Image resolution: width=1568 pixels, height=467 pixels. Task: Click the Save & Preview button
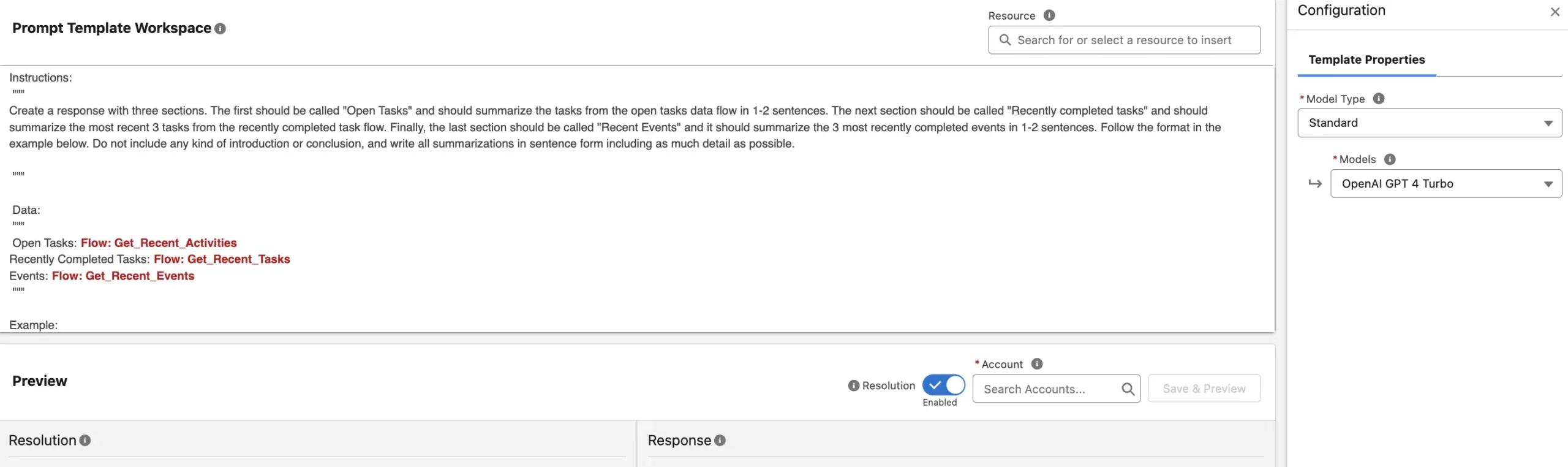(x=1204, y=389)
